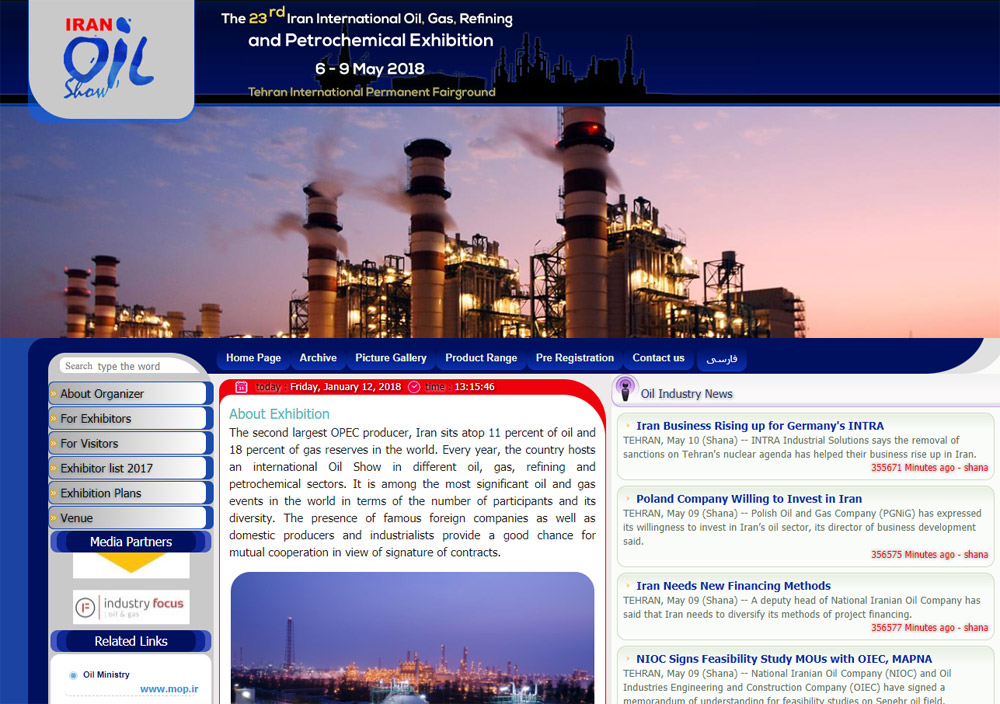This screenshot has height=704, width=1000.
Task: Click the time display 13:15:46
Action: [x=474, y=386]
